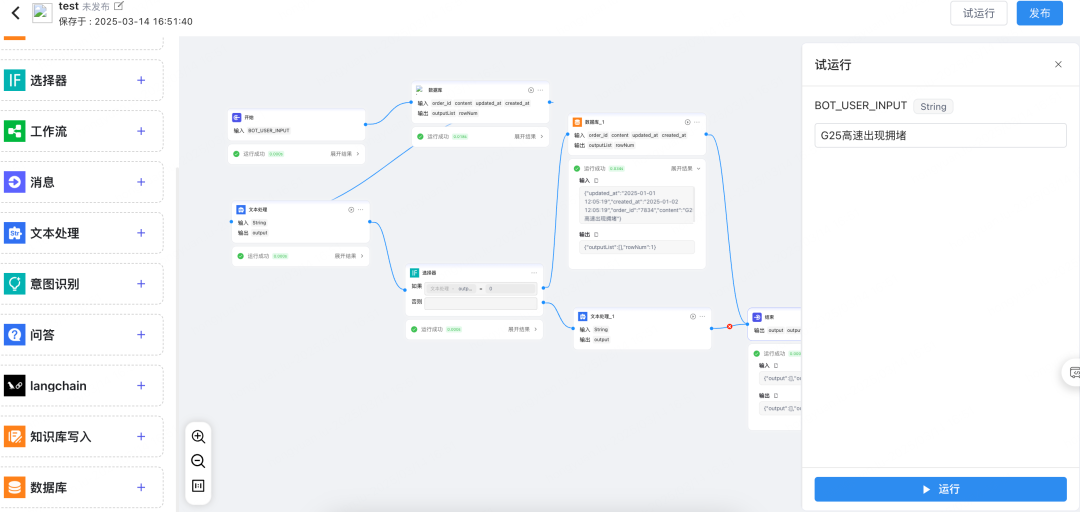Click the rowNum tag in 数据库_1 node
Viewport: 1080px width, 512px height.
624,145
